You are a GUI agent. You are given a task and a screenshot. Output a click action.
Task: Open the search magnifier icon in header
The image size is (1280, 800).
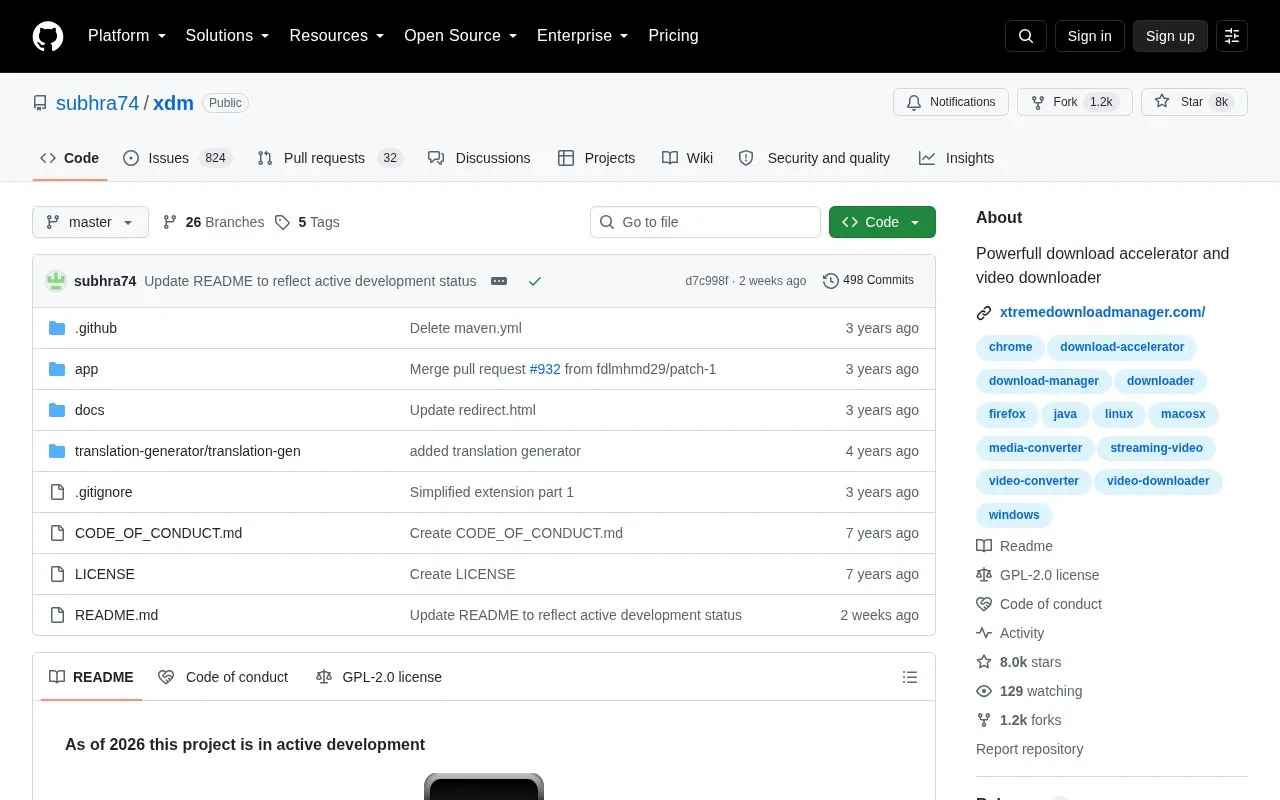(x=1026, y=36)
